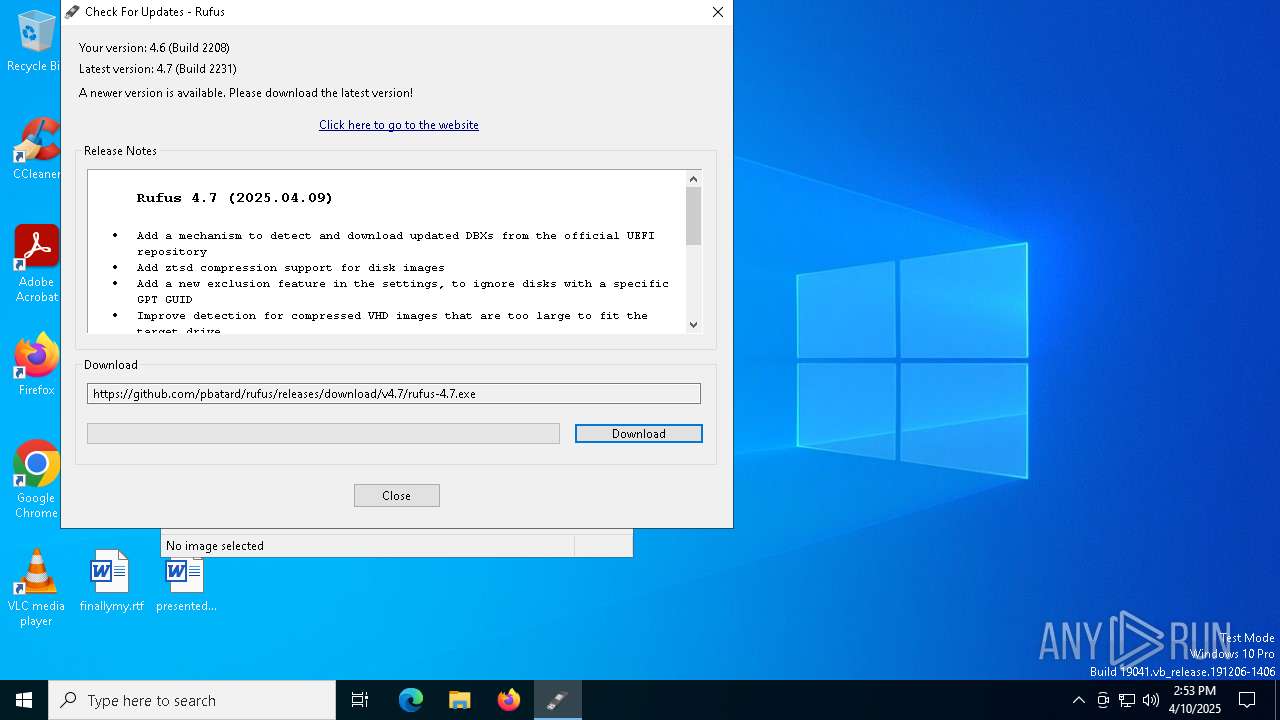This screenshot has height=720, width=1280.
Task: Select the presented... Word file on desktop
Action: pos(185,585)
